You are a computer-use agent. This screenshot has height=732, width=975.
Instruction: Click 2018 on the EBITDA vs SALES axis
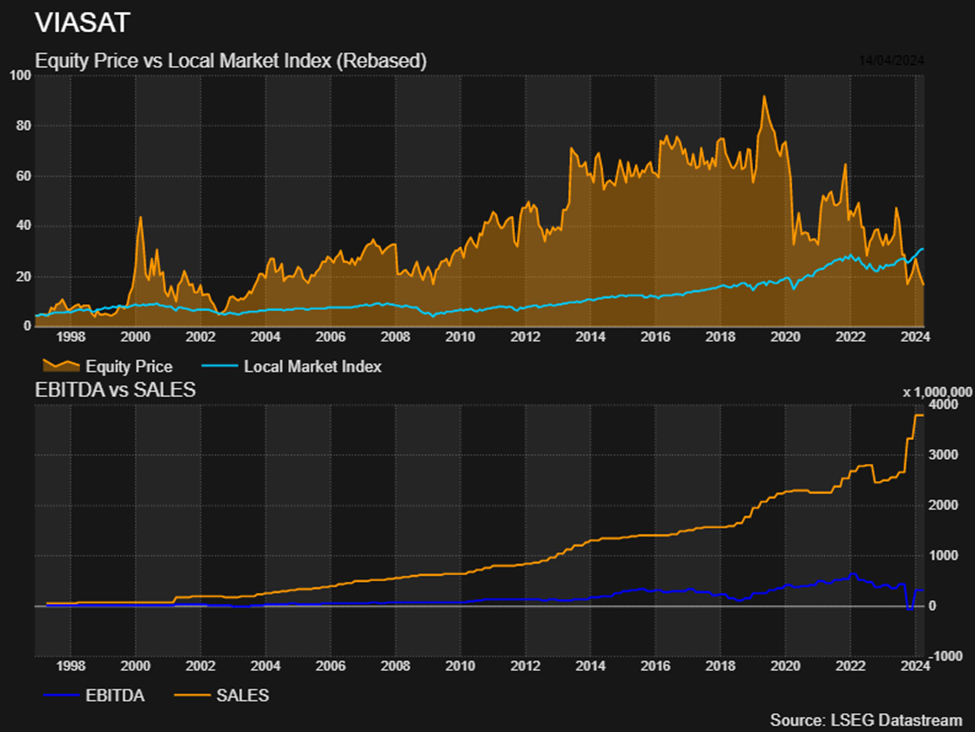pyautogui.click(x=720, y=666)
